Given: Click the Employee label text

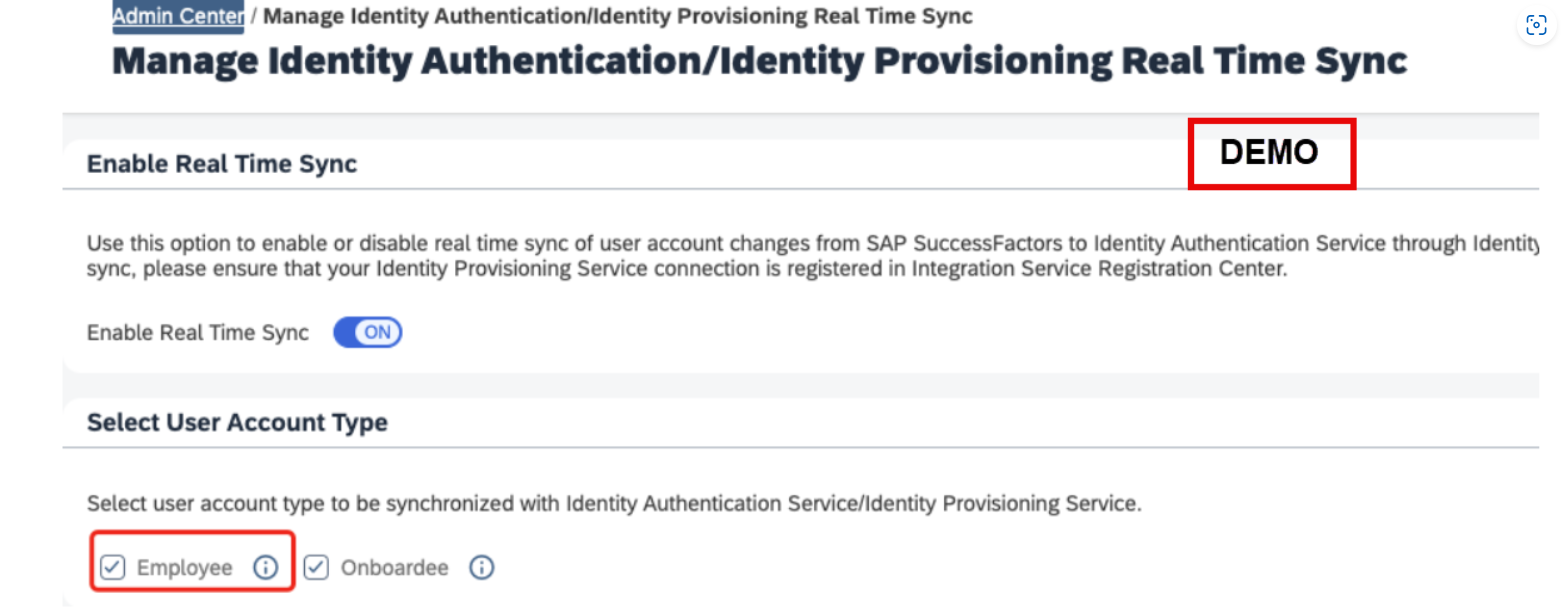Looking at the screenshot, I should click(185, 568).
